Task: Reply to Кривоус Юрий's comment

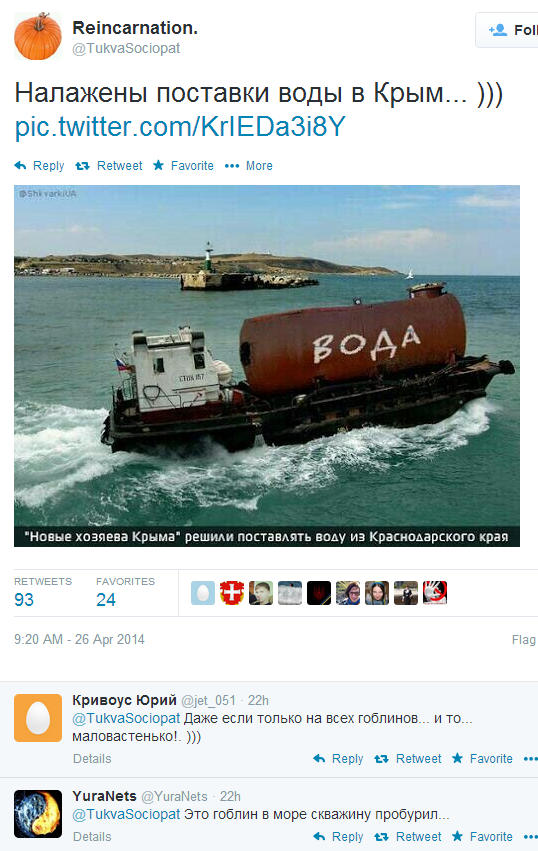Action: click(x=338, y=759)
